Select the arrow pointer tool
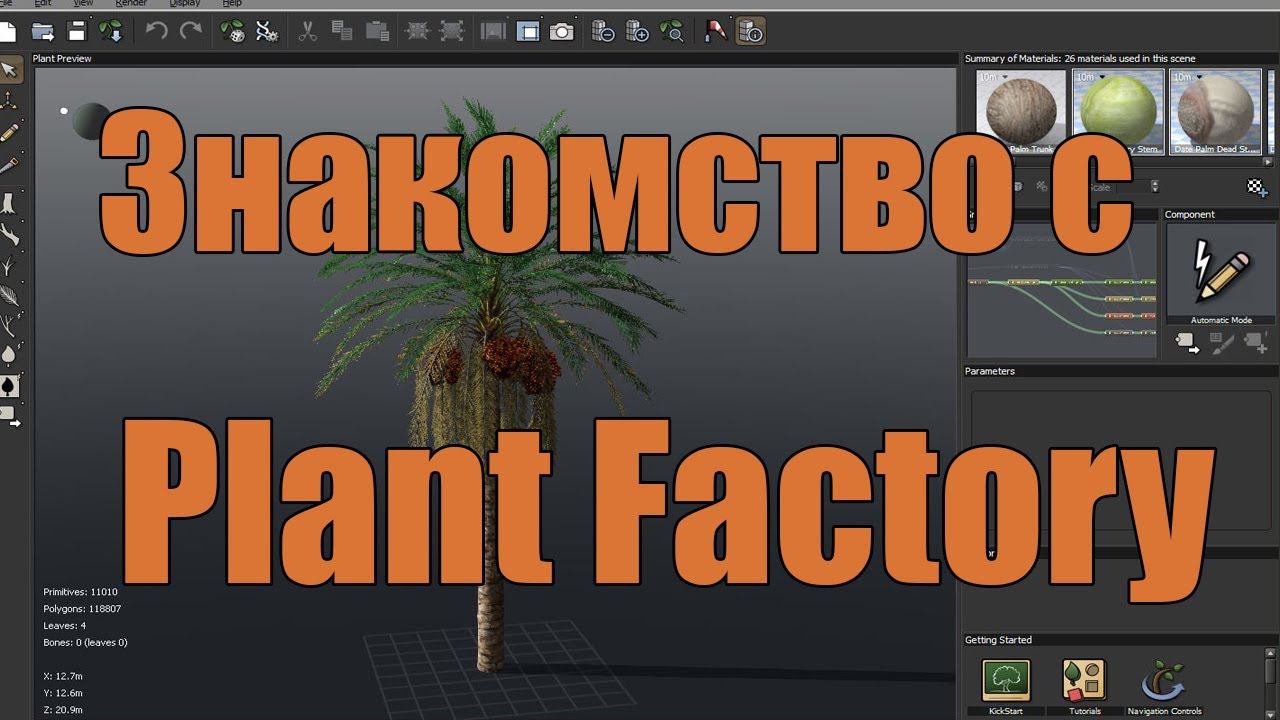 (9, 69)
